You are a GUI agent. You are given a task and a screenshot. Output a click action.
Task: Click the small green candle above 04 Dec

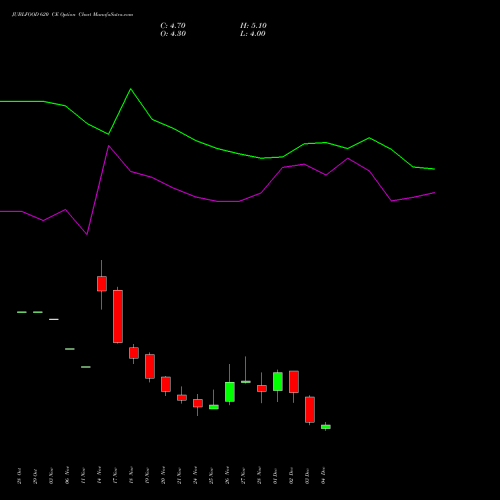(326, 427)
